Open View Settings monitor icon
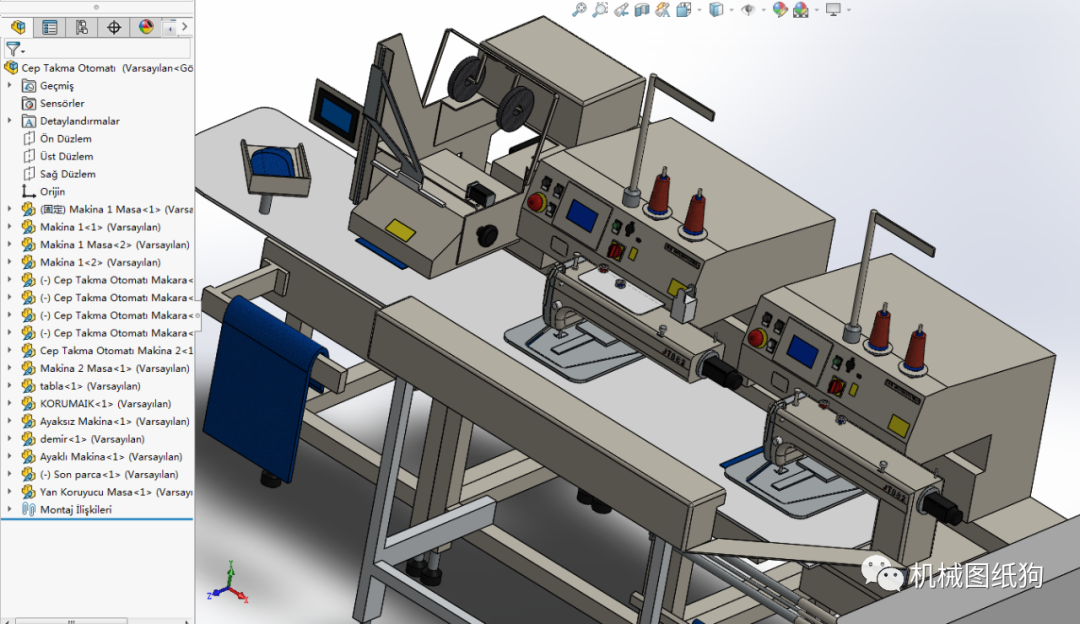This screenshot has width=1080, height=624. (x=833, y=10)
